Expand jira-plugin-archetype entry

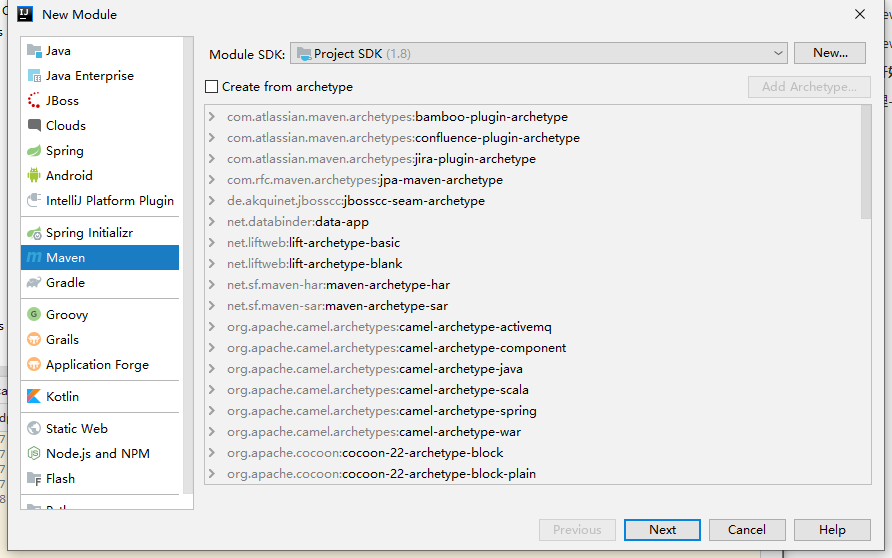212,159
